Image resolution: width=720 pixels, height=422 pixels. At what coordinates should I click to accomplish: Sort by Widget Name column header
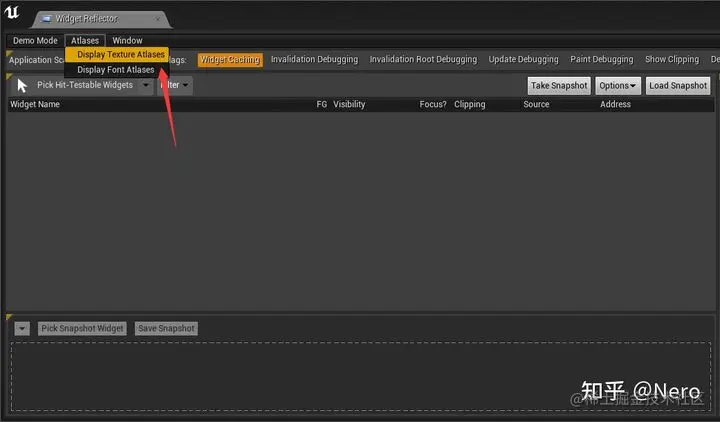(x=35, y=104)
